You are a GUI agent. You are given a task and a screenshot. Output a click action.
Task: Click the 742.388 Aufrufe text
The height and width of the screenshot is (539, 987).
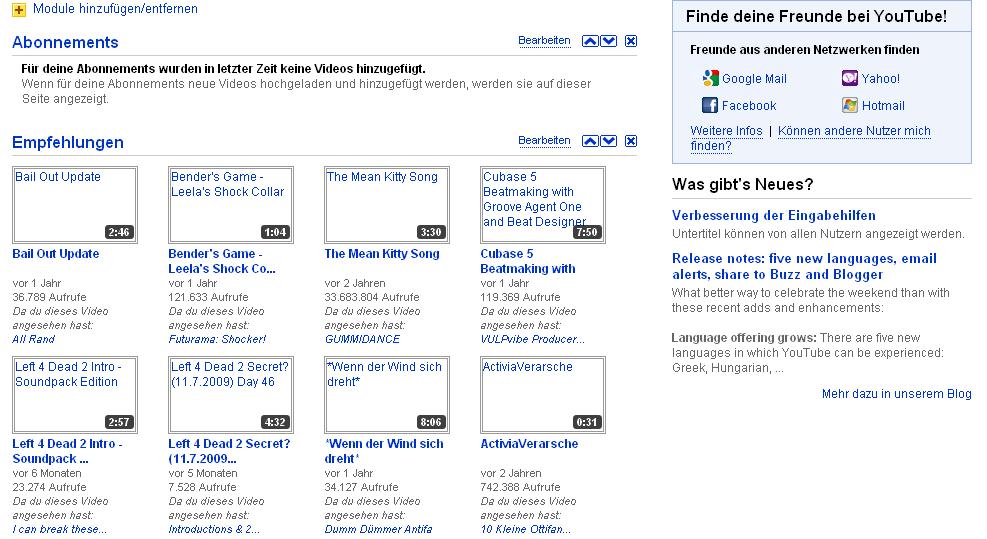[520, 487]
